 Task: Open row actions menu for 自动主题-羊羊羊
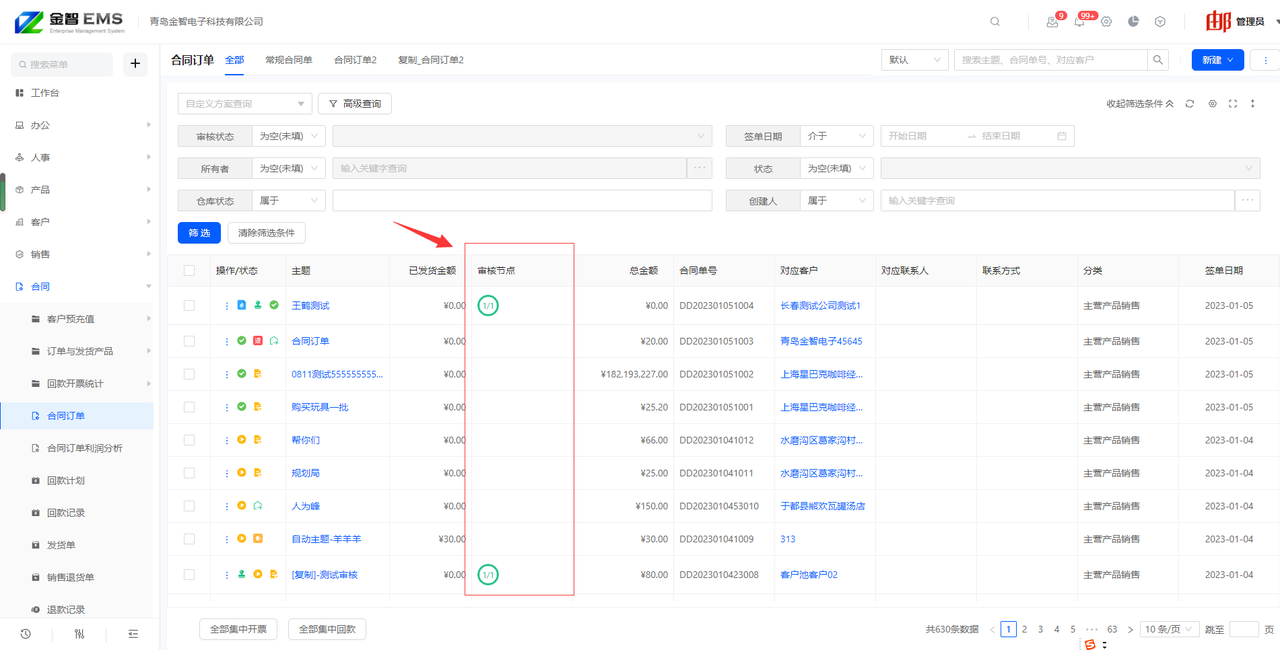click(x=227, y=539)
